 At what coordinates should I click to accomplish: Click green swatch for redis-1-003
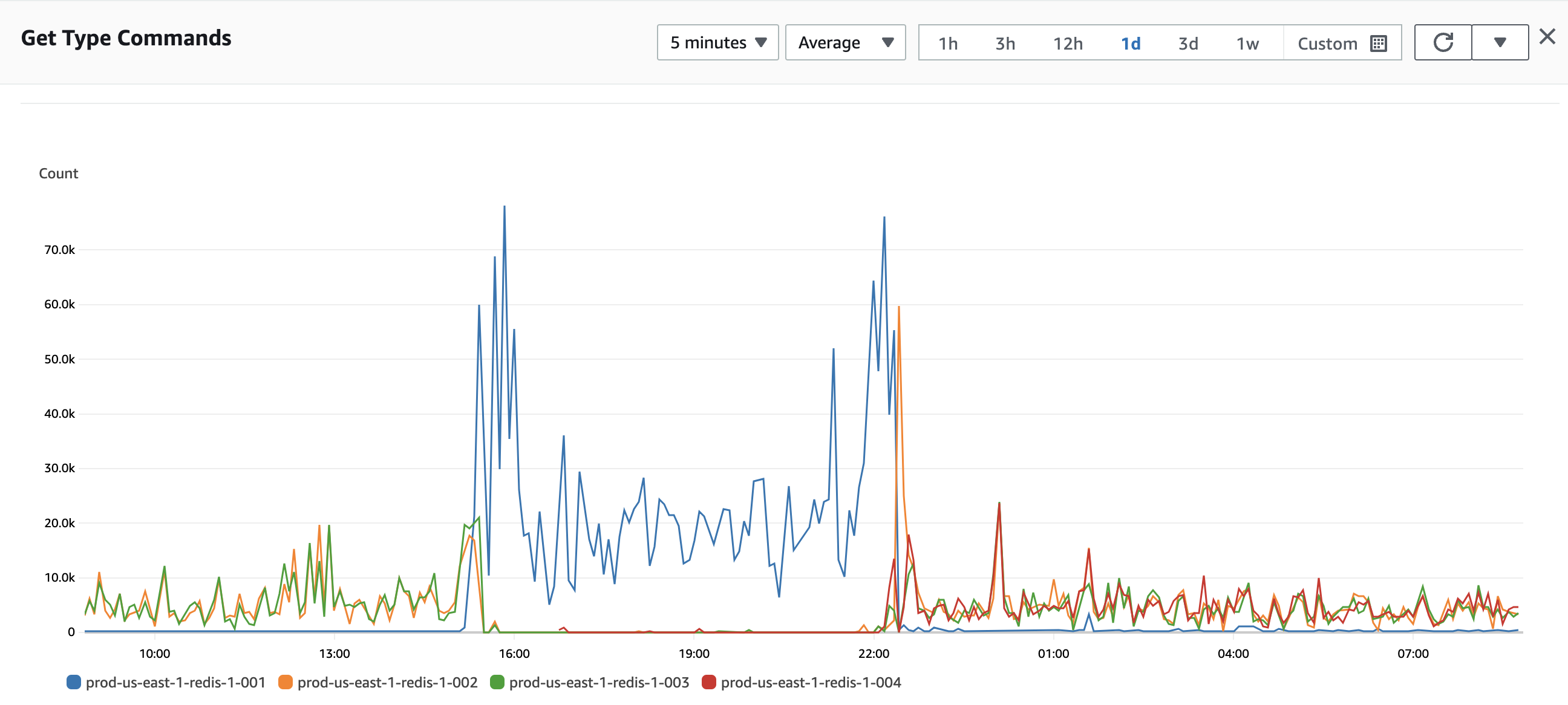pyautogui.click(x=497, y=682)
